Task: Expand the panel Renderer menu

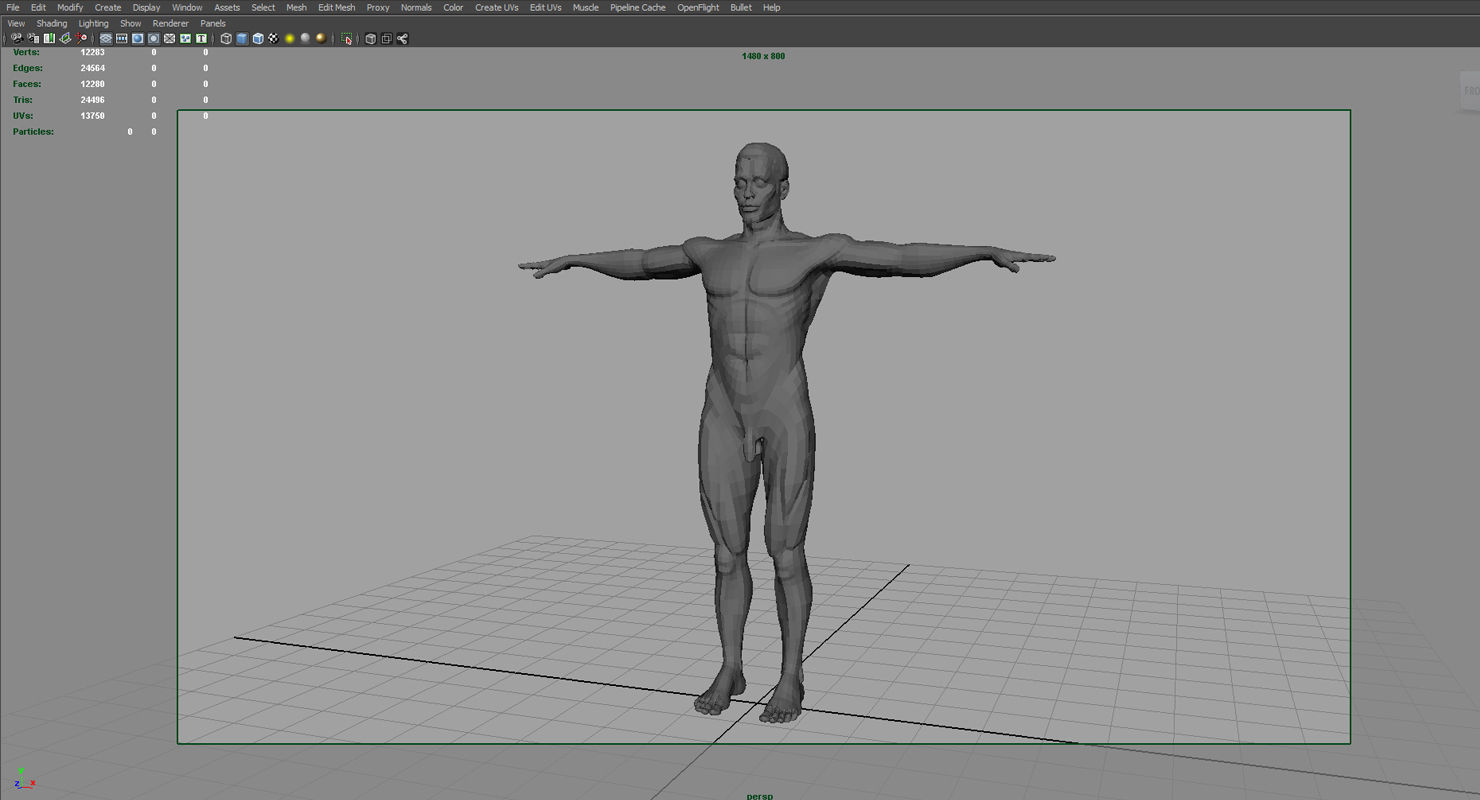Action: click(x=170, y=23)
